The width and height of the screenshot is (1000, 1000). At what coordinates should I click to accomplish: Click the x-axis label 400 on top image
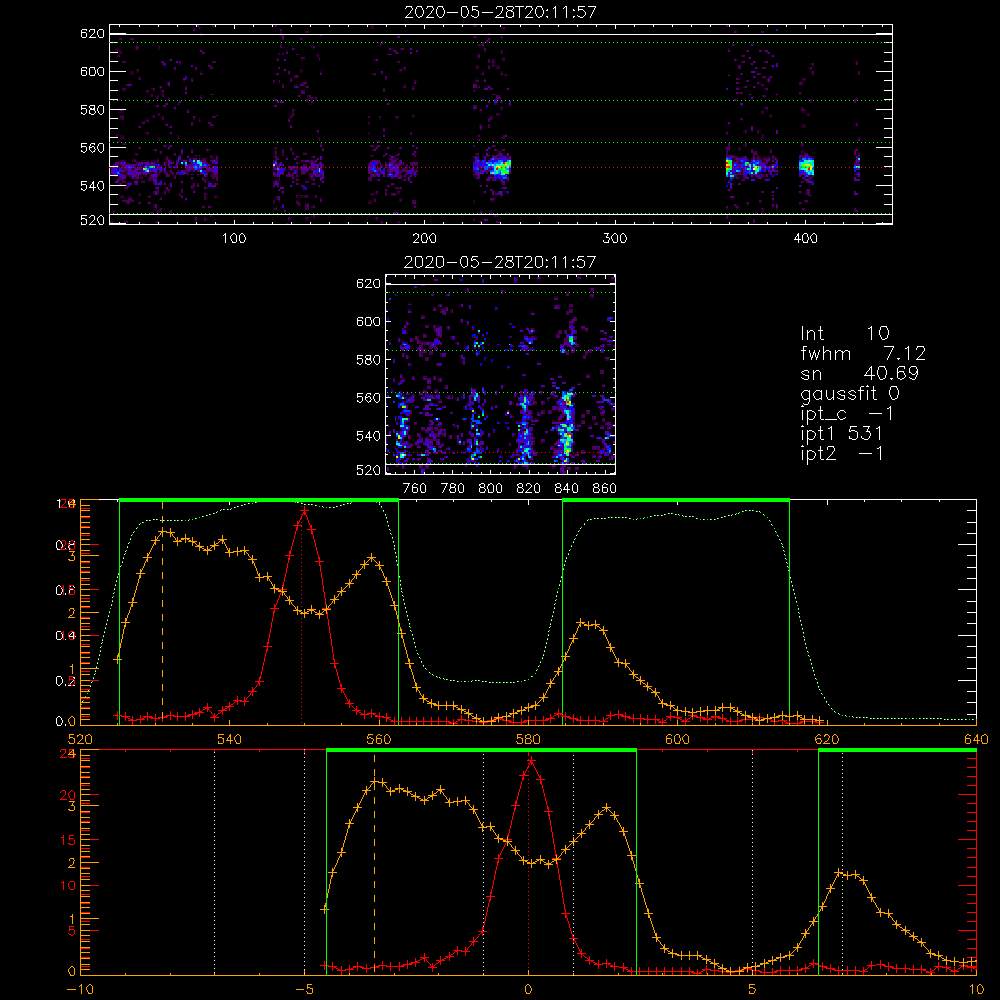[x=805, y=239]
